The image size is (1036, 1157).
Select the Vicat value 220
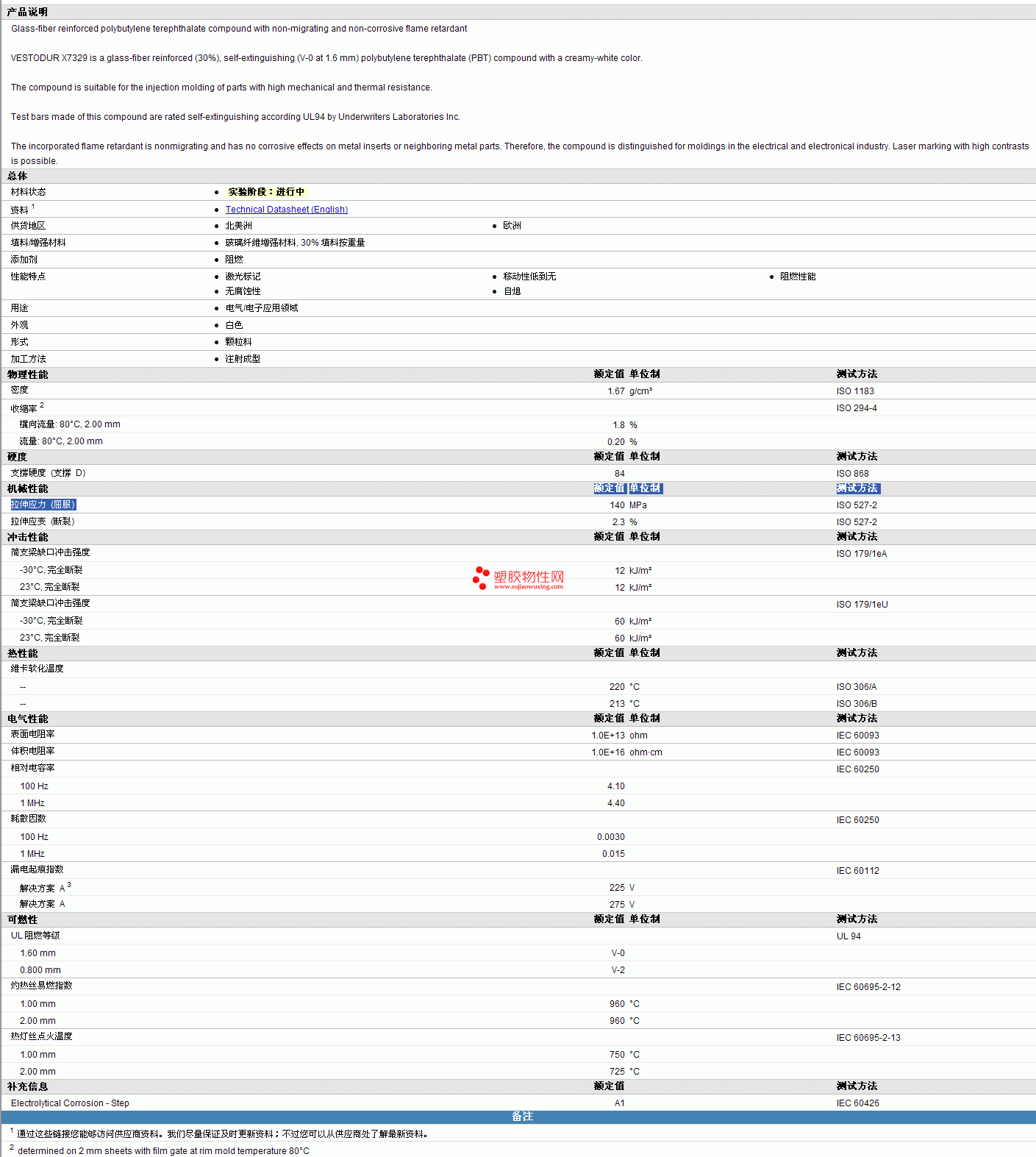pyautogui.click(x=618, y=687)
